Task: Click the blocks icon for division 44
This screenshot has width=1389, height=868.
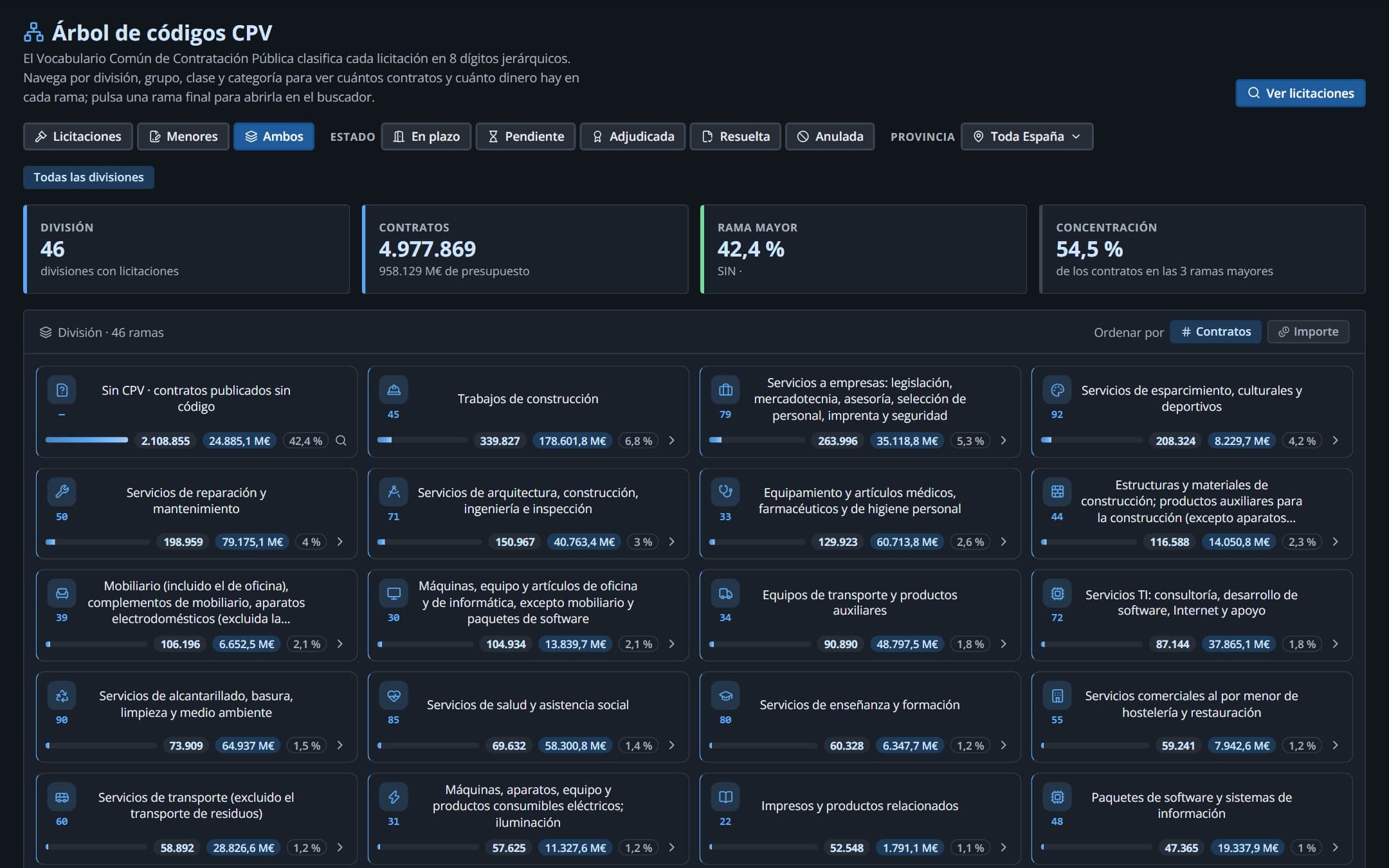Action: 1057,492
